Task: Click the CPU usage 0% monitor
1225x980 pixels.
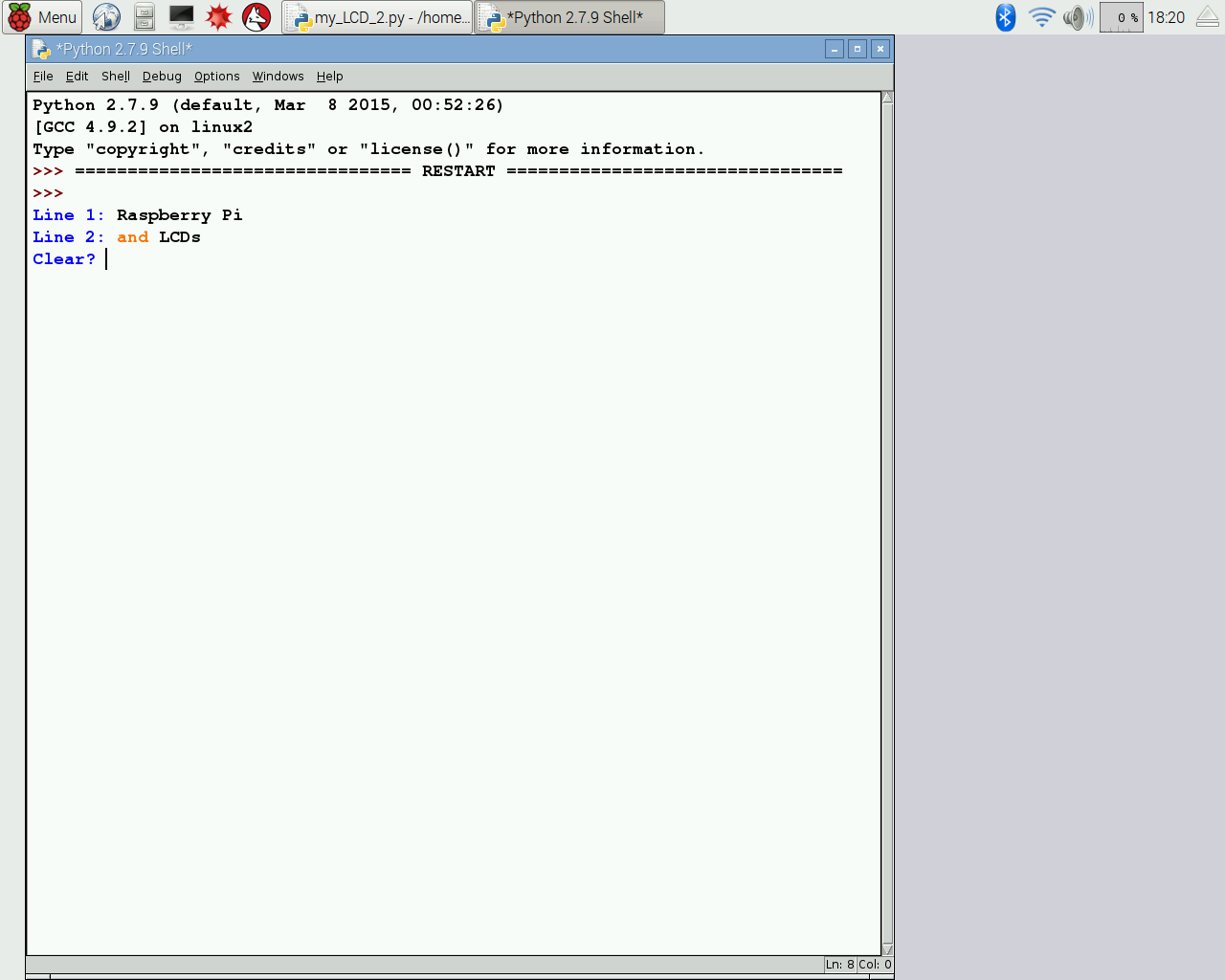Action: point(1122,17)
